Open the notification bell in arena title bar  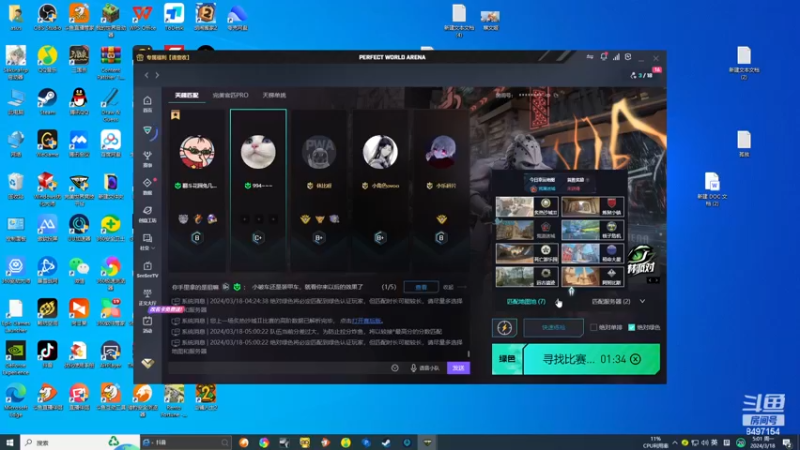604,57
